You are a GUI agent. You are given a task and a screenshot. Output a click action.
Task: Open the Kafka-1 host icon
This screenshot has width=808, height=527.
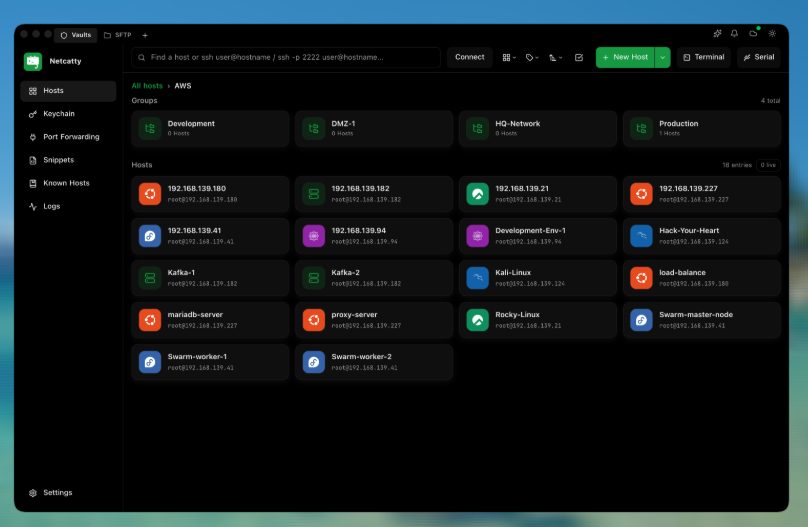150,278
